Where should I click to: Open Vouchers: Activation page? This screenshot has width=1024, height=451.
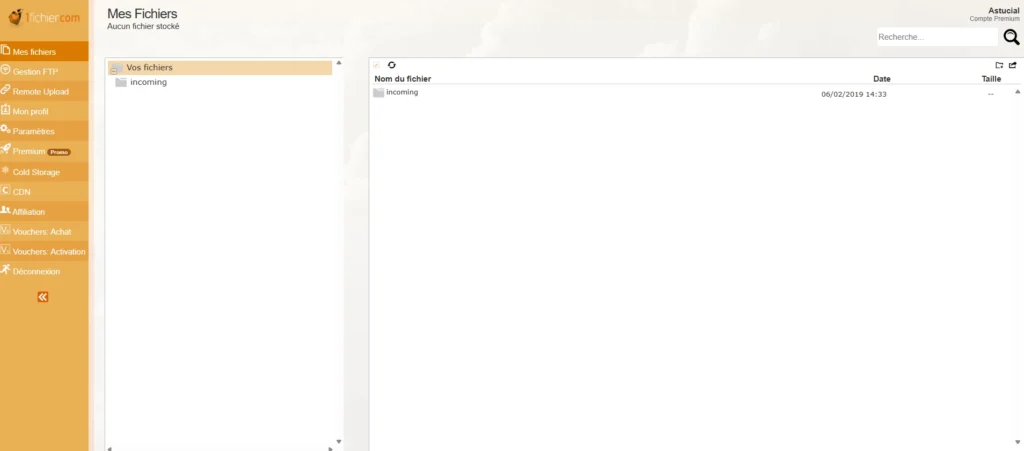pyautogui.click(x=44, y=251)
